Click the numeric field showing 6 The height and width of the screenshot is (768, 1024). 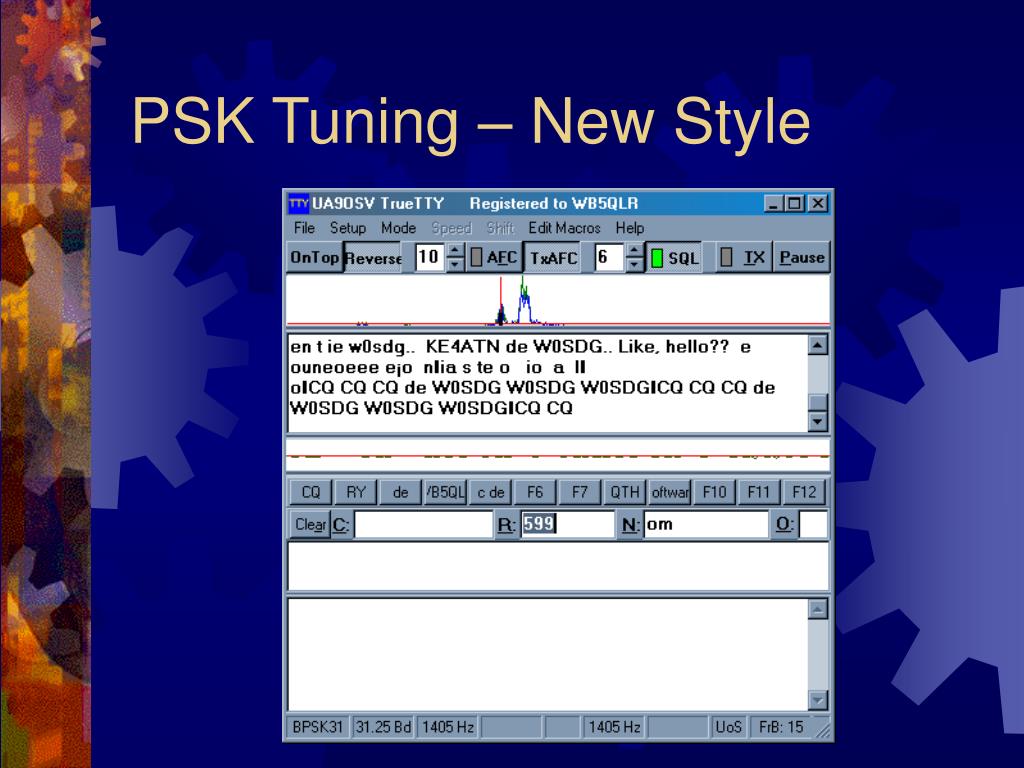[x=609, y=257]
